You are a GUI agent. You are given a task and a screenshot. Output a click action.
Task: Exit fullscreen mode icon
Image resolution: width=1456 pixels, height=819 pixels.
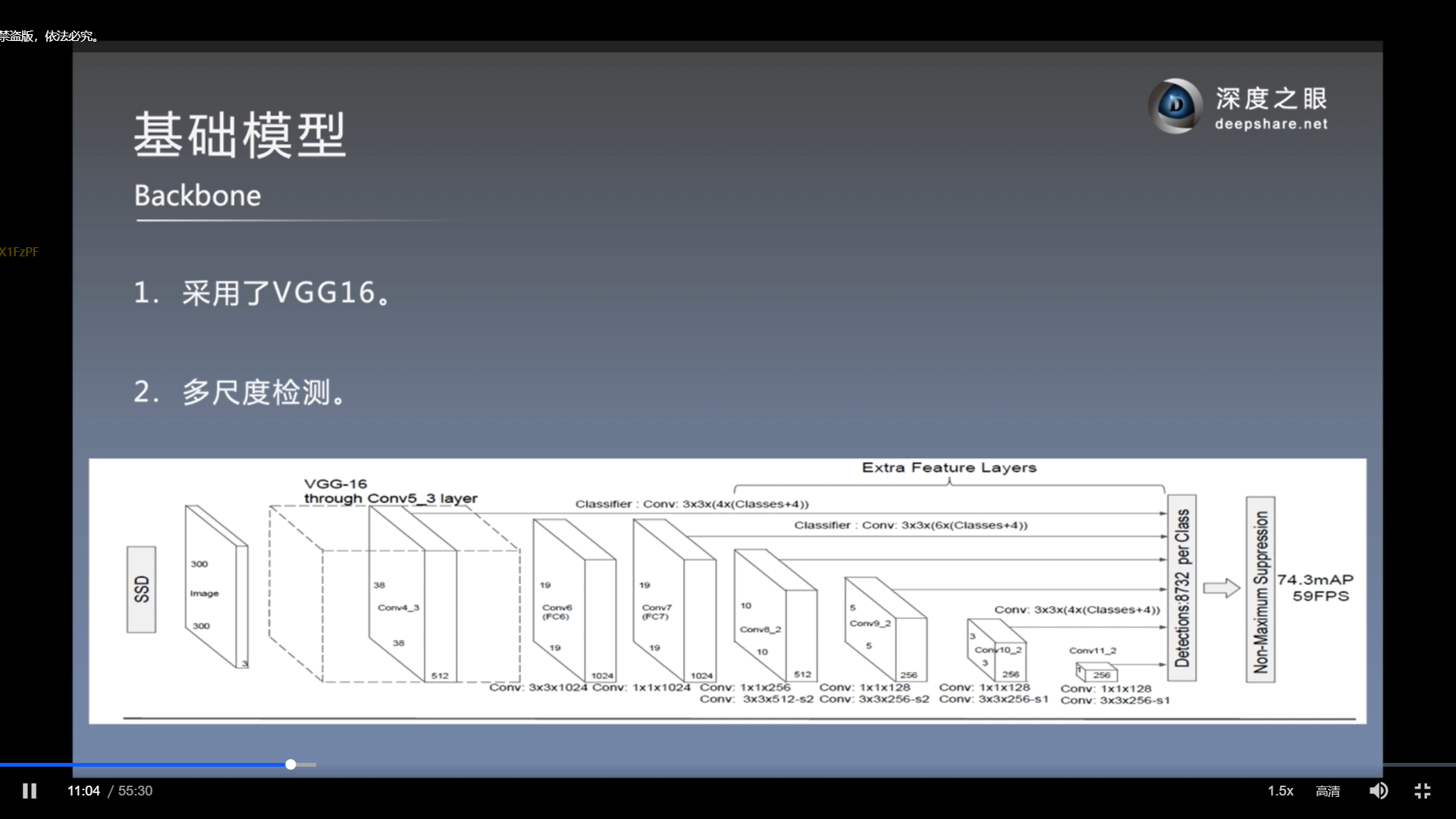coord(1423,791)
